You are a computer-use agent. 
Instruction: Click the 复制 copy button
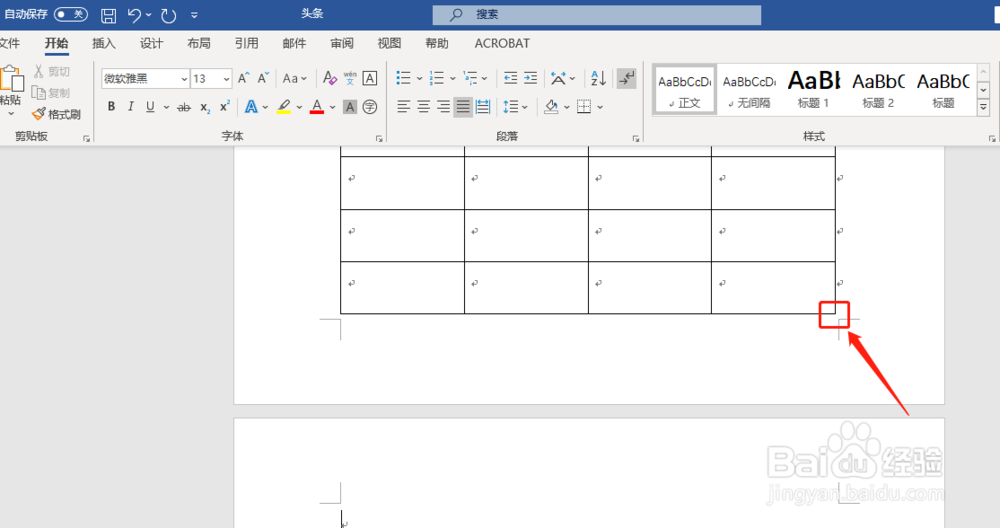coord(50,93)
